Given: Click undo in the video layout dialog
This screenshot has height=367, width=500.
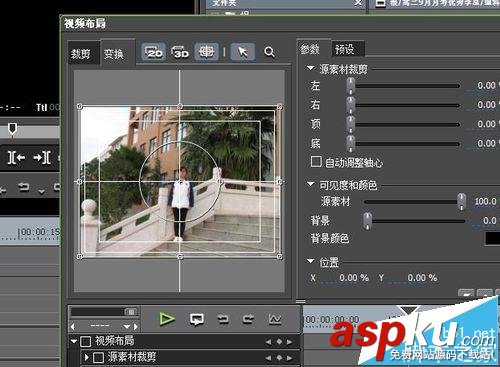Looking at the screenshot, I should click(x=223, y=319).
